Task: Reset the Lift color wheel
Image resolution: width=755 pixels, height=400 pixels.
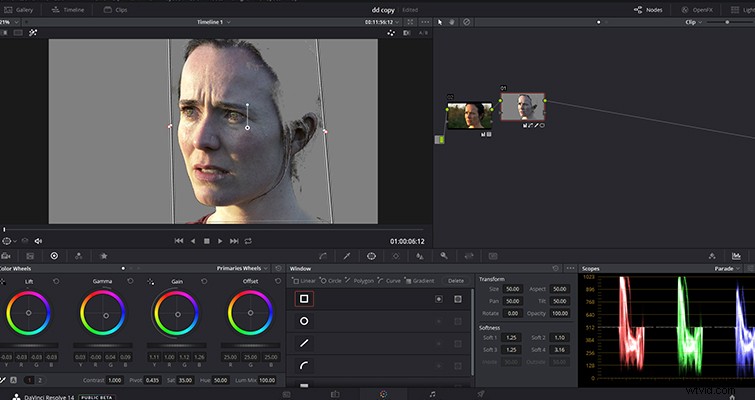Action: coord(56,281)
